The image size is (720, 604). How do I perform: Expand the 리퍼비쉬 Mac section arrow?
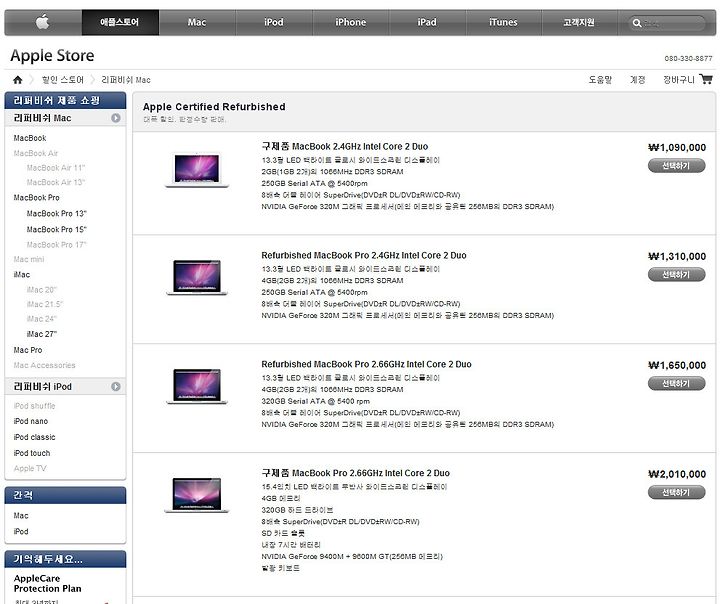pos(116,118)
